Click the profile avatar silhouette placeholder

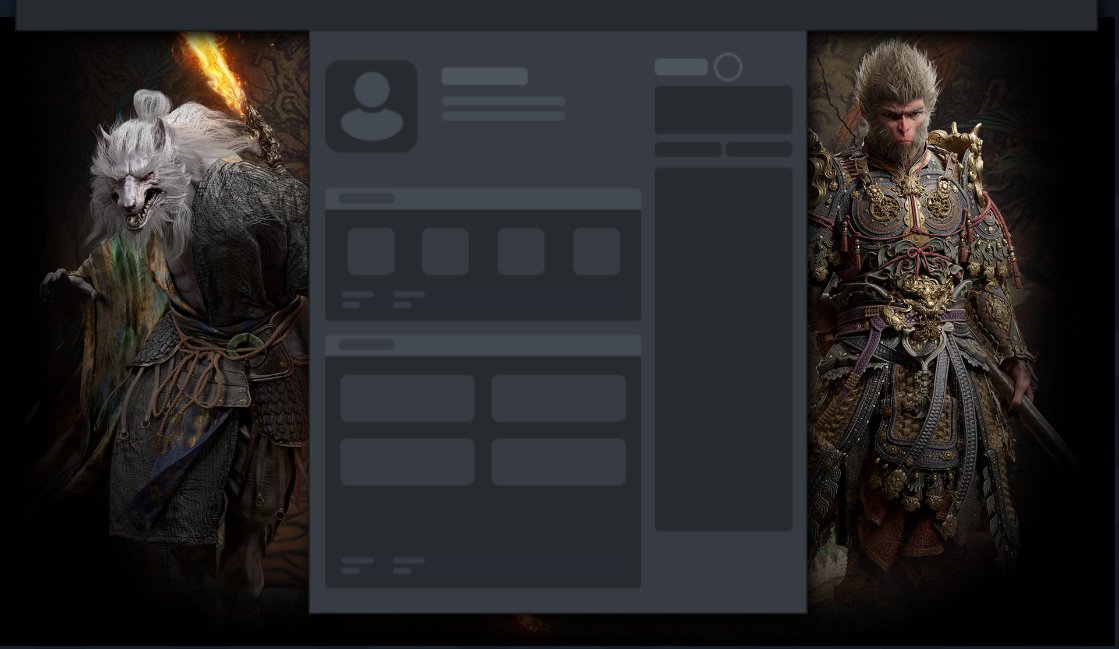pos(371,106)
